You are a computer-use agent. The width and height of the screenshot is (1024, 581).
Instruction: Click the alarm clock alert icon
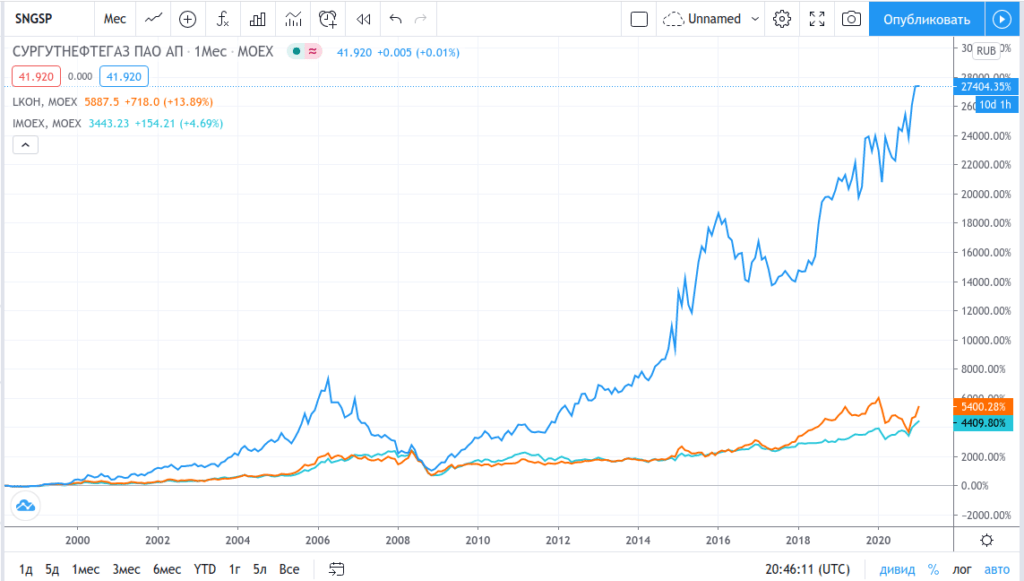pyautogui.click(x=328, y=18)
